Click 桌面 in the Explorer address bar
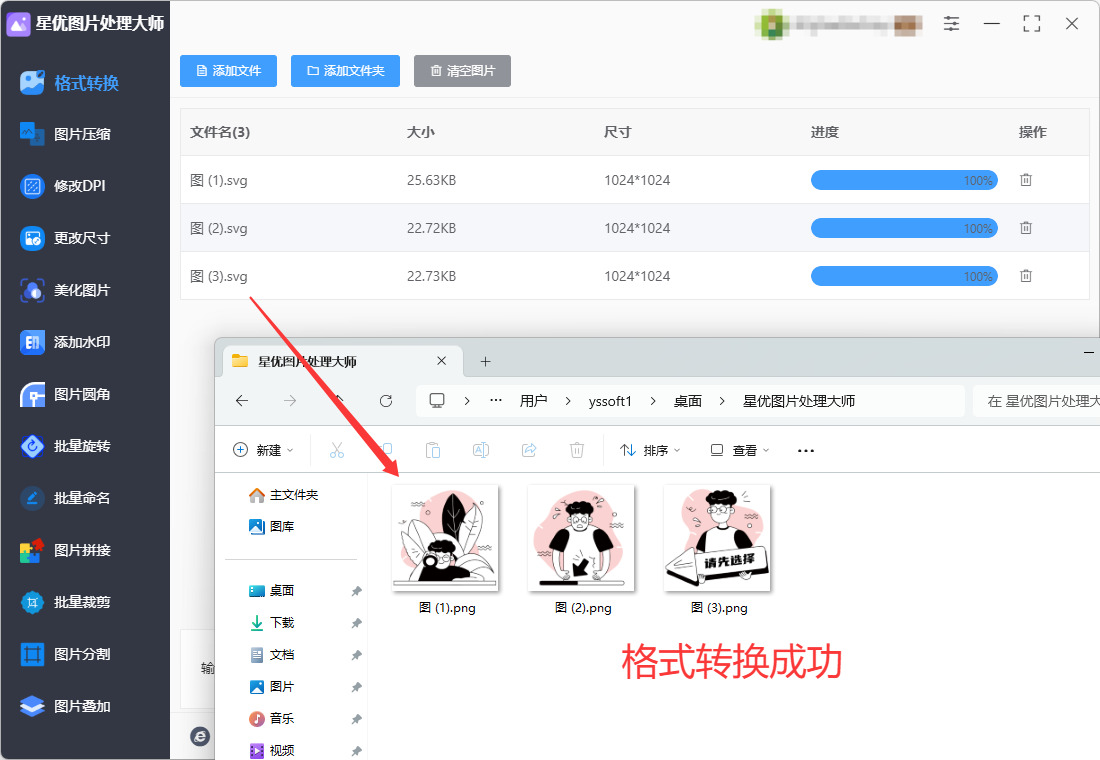Viewport: 1100px width, 760px height. pyautogui.click(x=688, y=401)
